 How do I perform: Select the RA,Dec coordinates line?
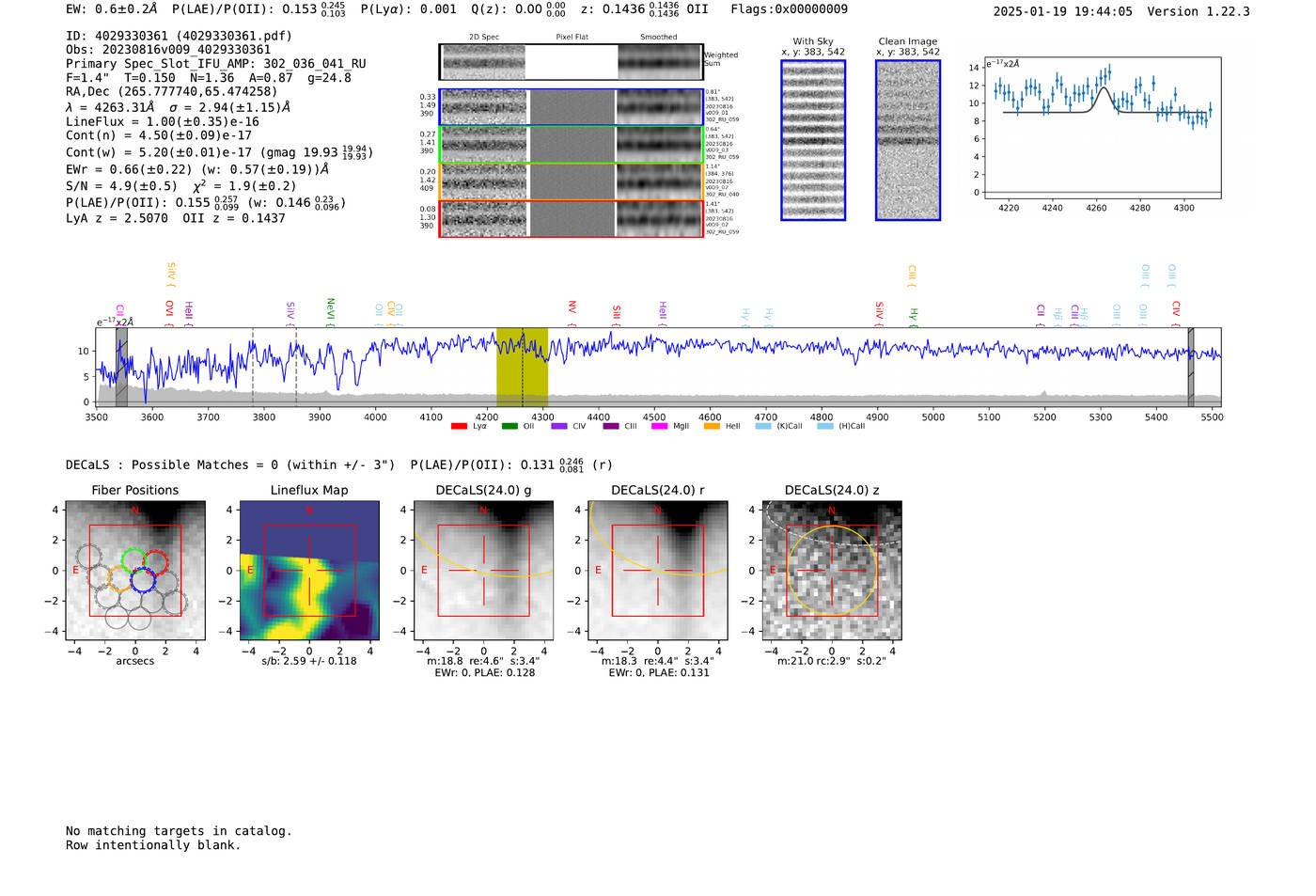pos(172,92)
